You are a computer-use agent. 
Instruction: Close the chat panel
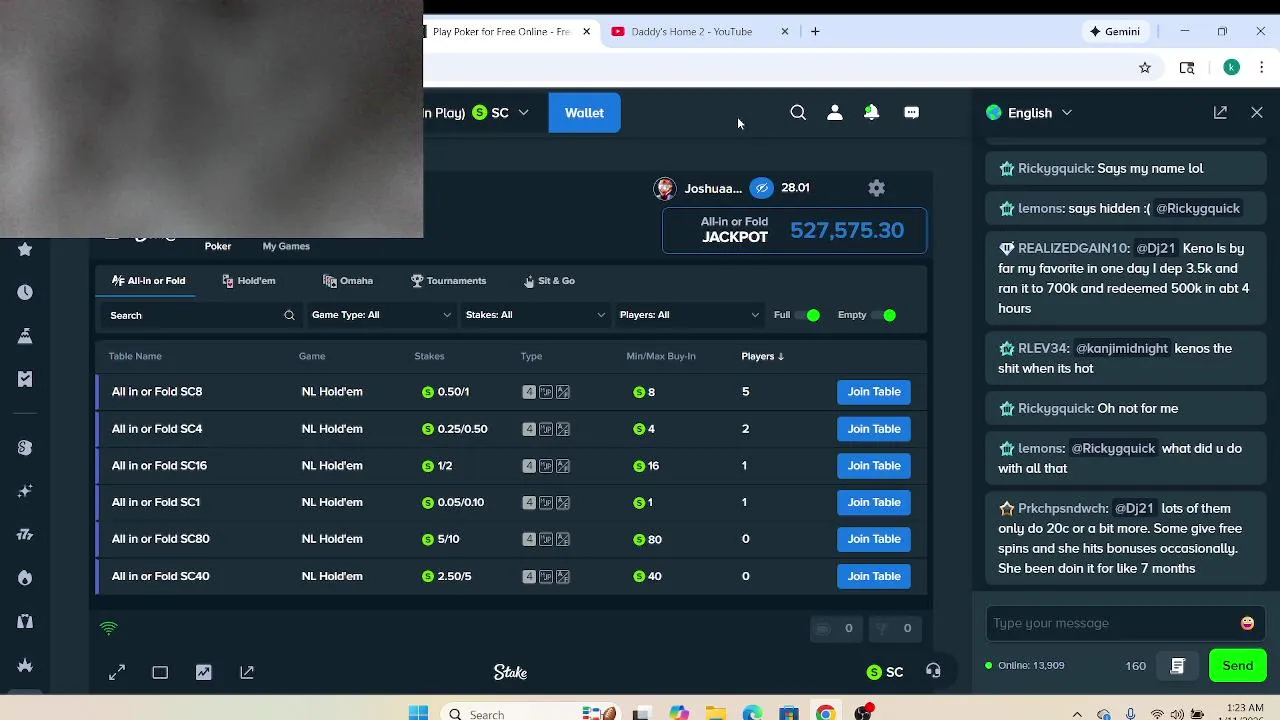coord(1257,113)
